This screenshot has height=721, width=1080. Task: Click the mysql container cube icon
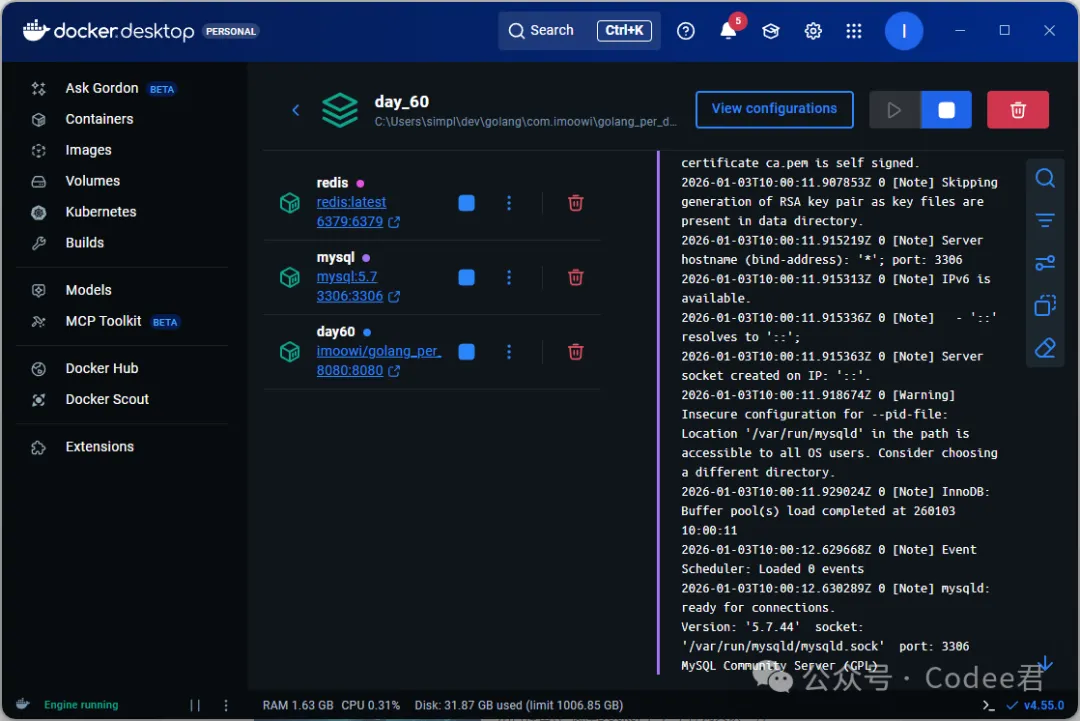[x=290, y=278]
